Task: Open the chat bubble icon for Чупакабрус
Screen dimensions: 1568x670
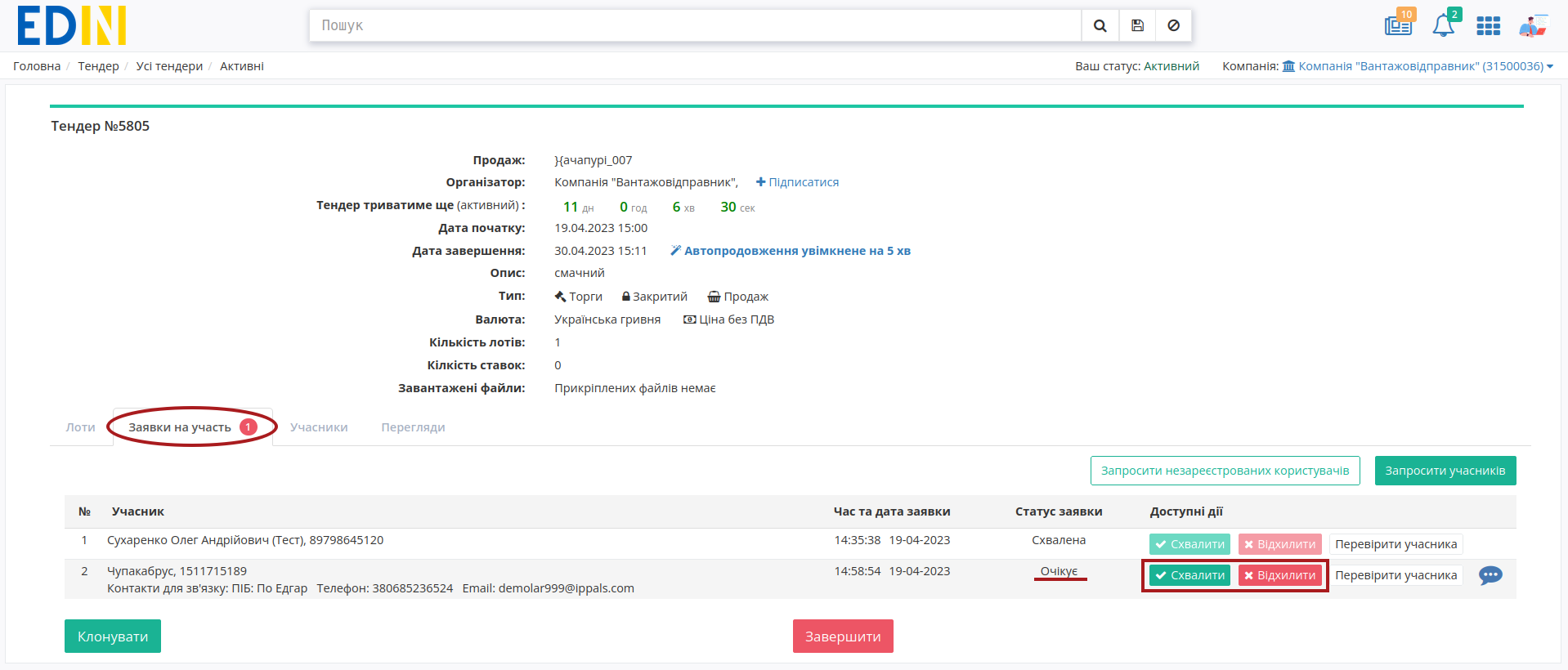Action: pos(1490,575)
